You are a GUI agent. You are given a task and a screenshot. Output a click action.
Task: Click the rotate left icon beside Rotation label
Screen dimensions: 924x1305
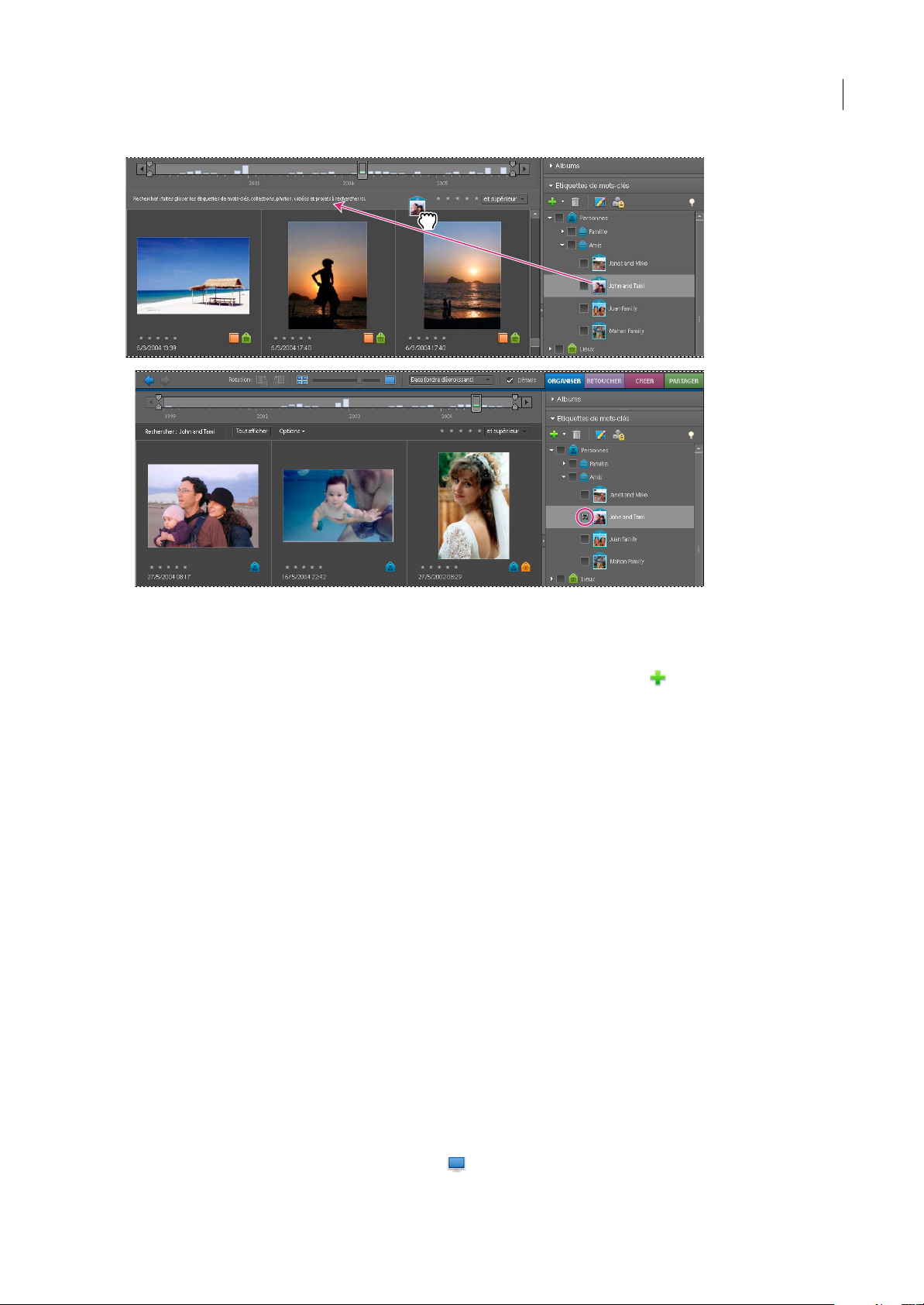tap(262, 380)
